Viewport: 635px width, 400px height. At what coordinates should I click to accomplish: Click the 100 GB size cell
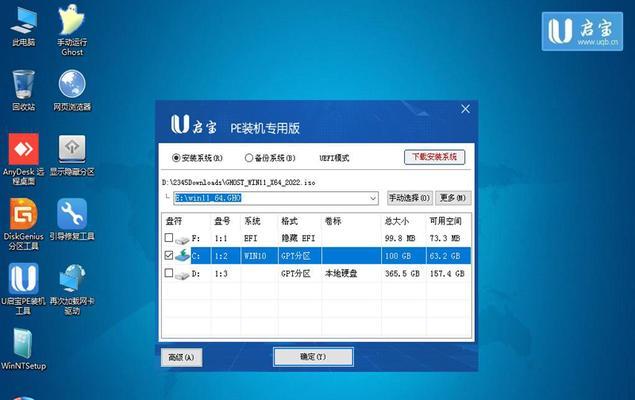click(397, 256)
